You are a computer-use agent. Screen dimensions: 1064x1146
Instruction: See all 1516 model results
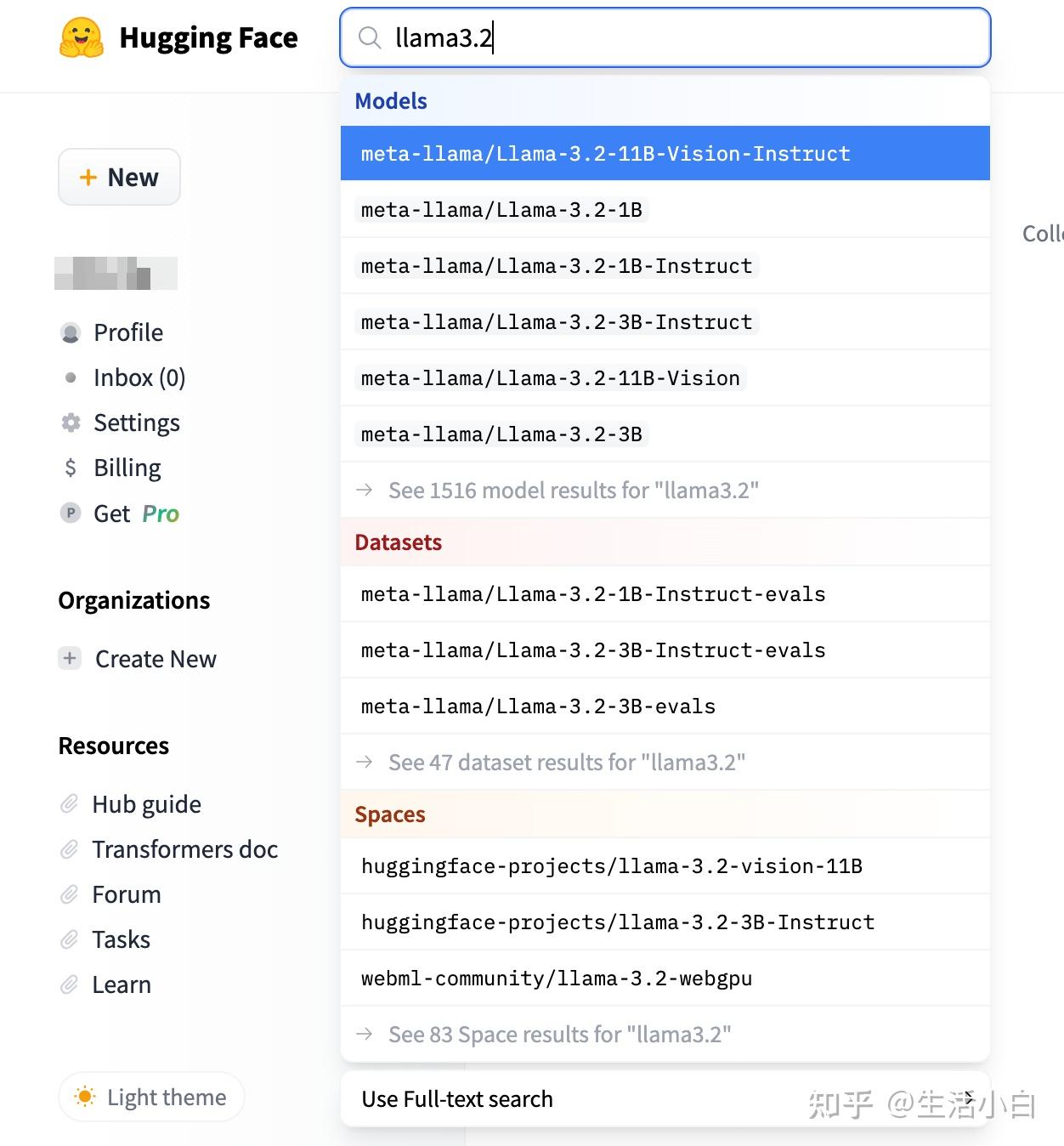click(573, 490)
